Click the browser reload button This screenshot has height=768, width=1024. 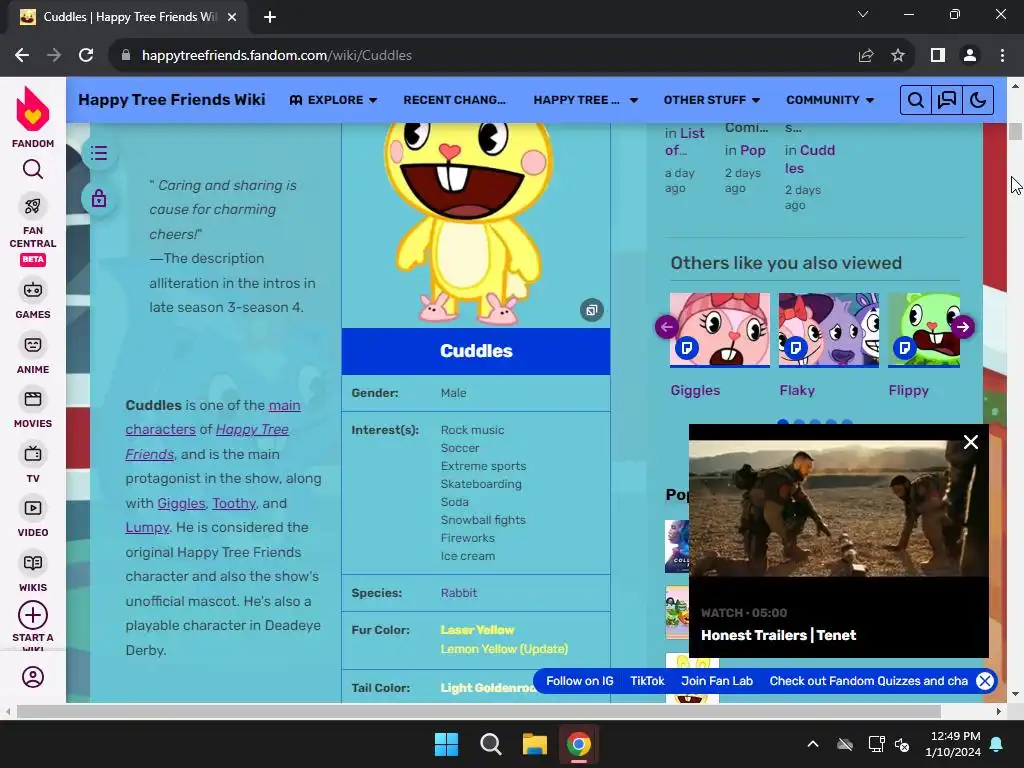point(86,55)
